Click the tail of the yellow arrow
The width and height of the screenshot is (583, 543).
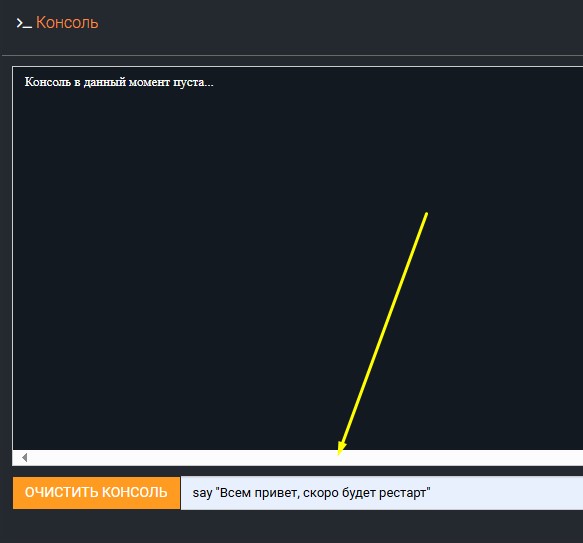coord(426,213)
